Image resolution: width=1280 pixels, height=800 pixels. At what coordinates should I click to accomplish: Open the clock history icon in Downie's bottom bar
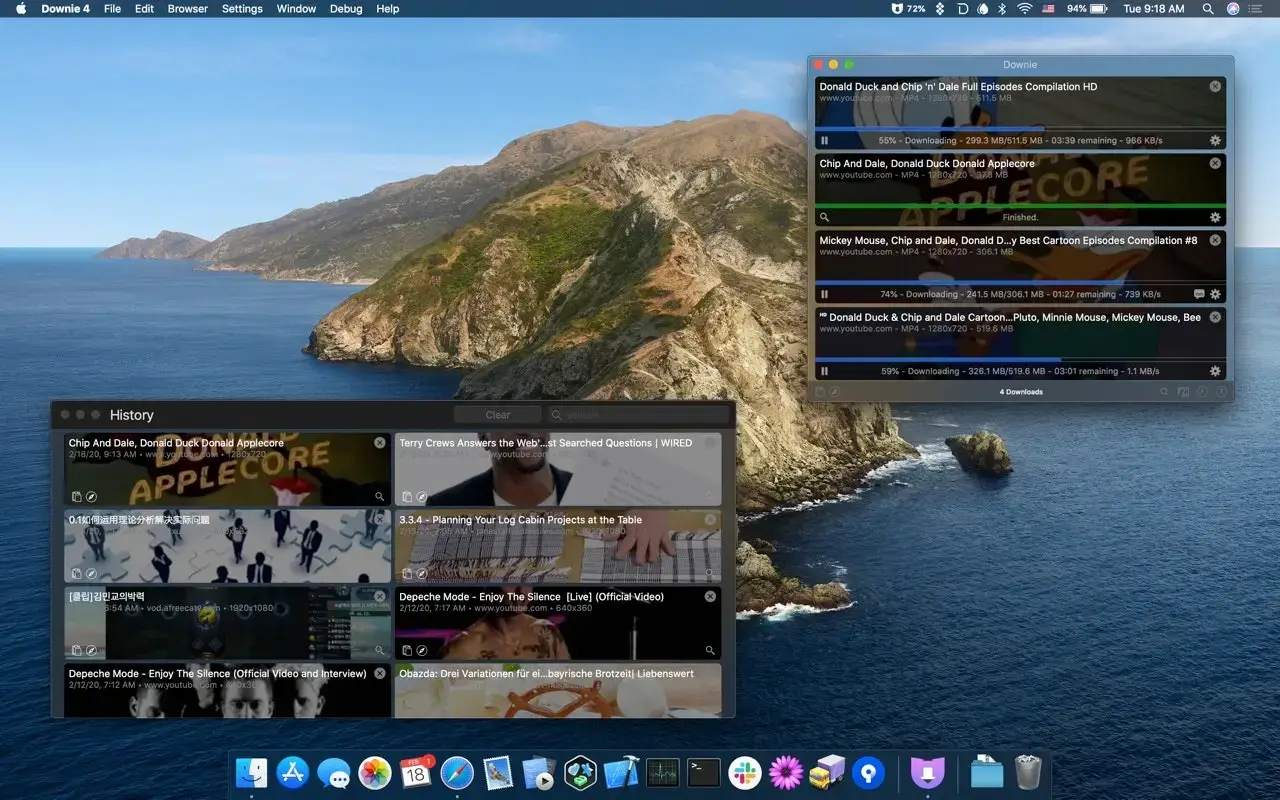coord(1202,391)
